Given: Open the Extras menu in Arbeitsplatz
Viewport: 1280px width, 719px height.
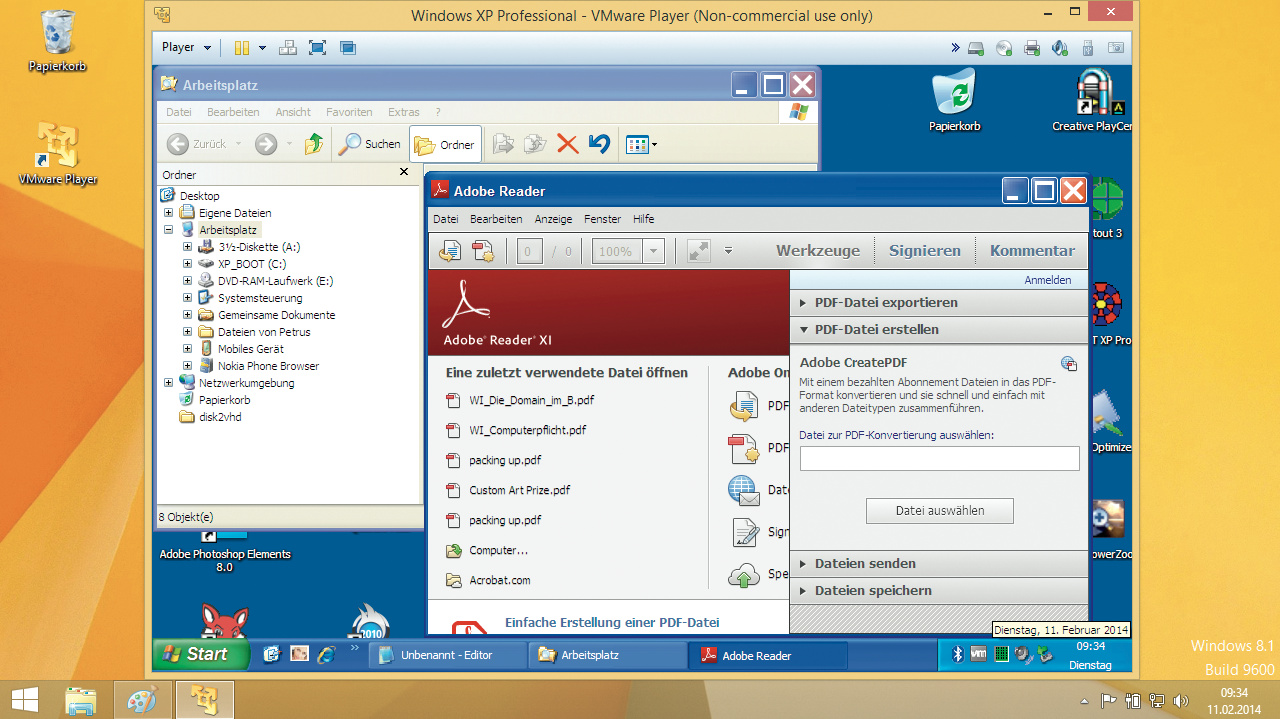Looking at the screenshot, I should (404, 112).
